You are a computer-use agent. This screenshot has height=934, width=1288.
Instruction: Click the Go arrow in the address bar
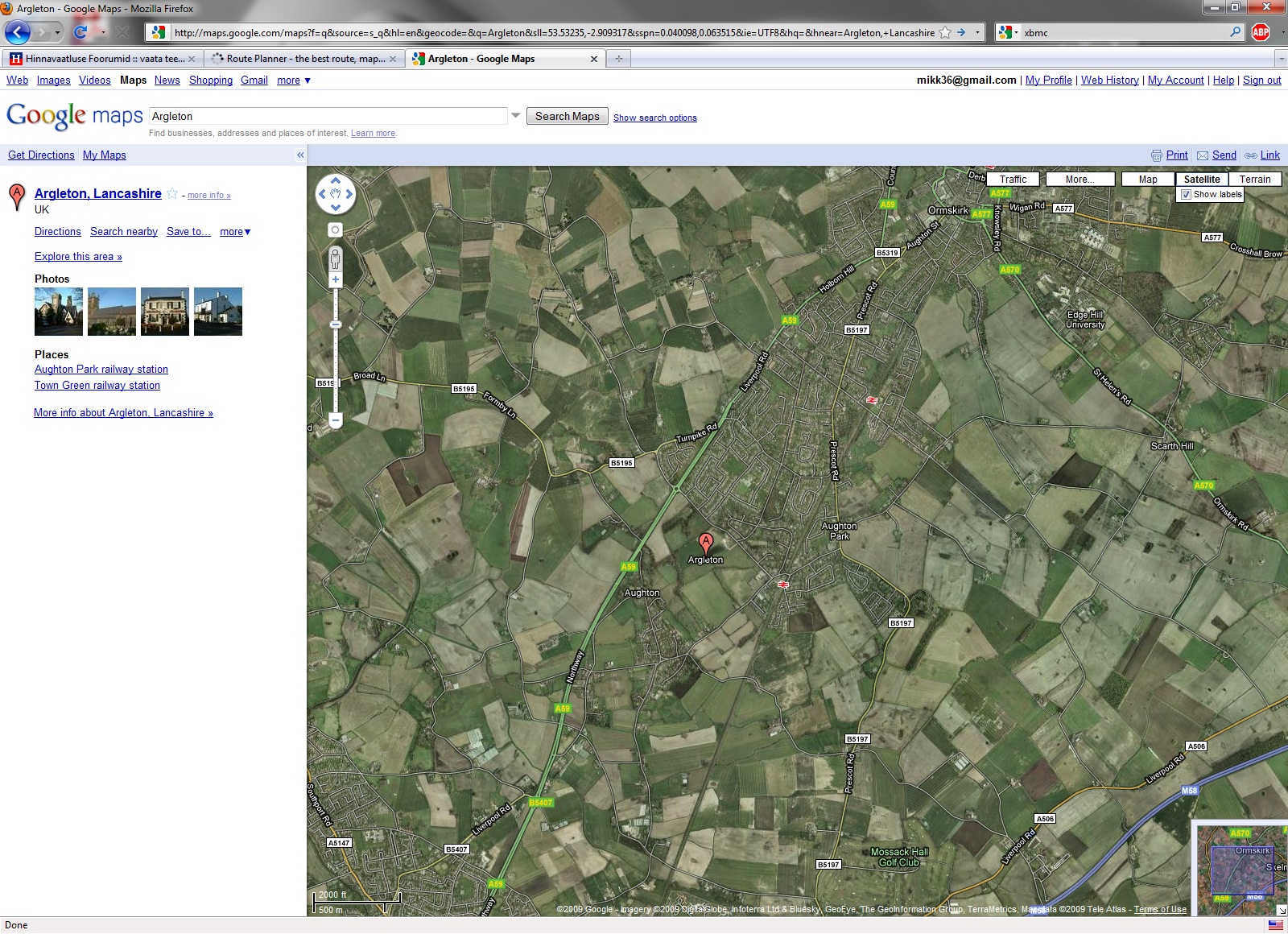pos(961,33)
